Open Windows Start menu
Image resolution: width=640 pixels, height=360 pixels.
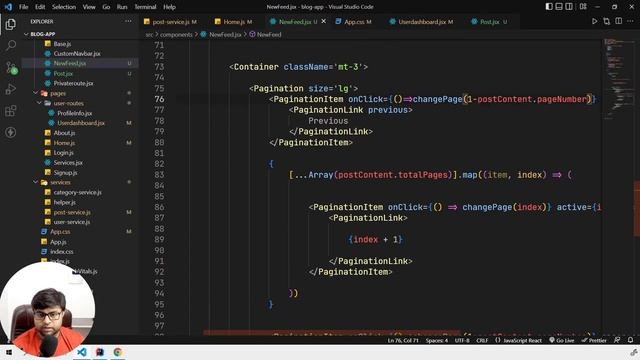(x=9, y=352)
